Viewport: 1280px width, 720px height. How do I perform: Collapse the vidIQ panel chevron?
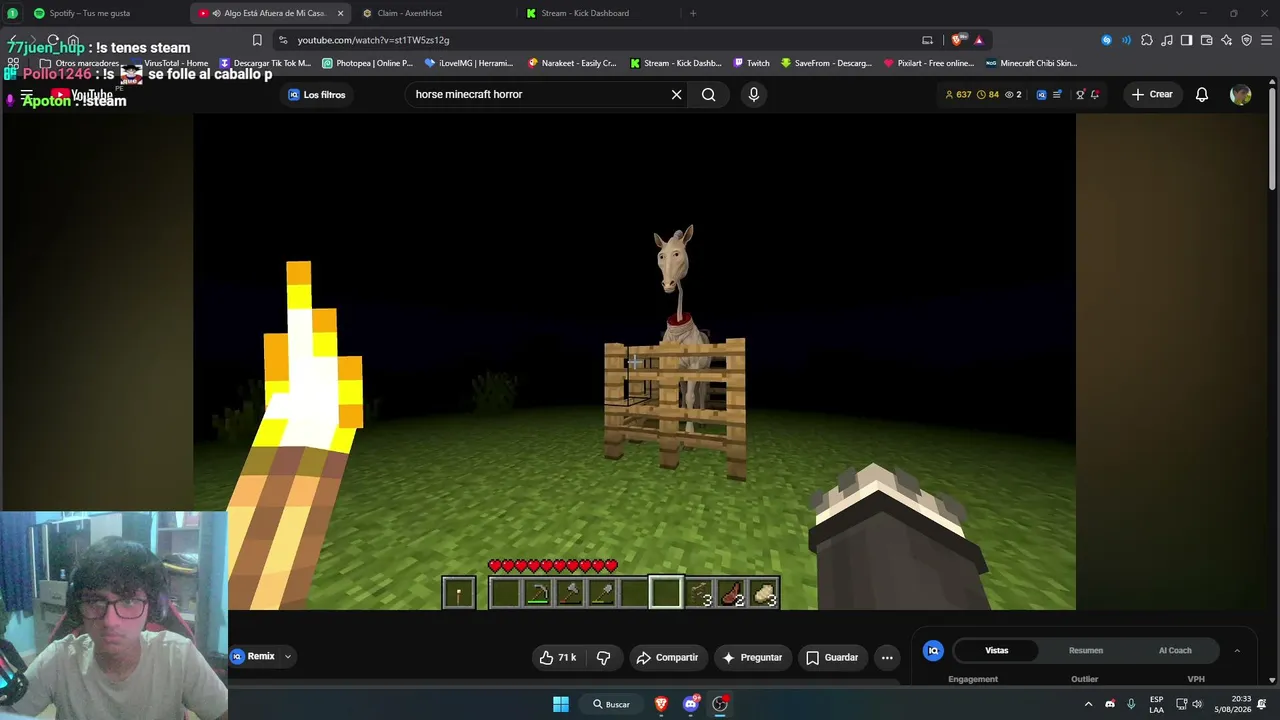coord(1237,651)
